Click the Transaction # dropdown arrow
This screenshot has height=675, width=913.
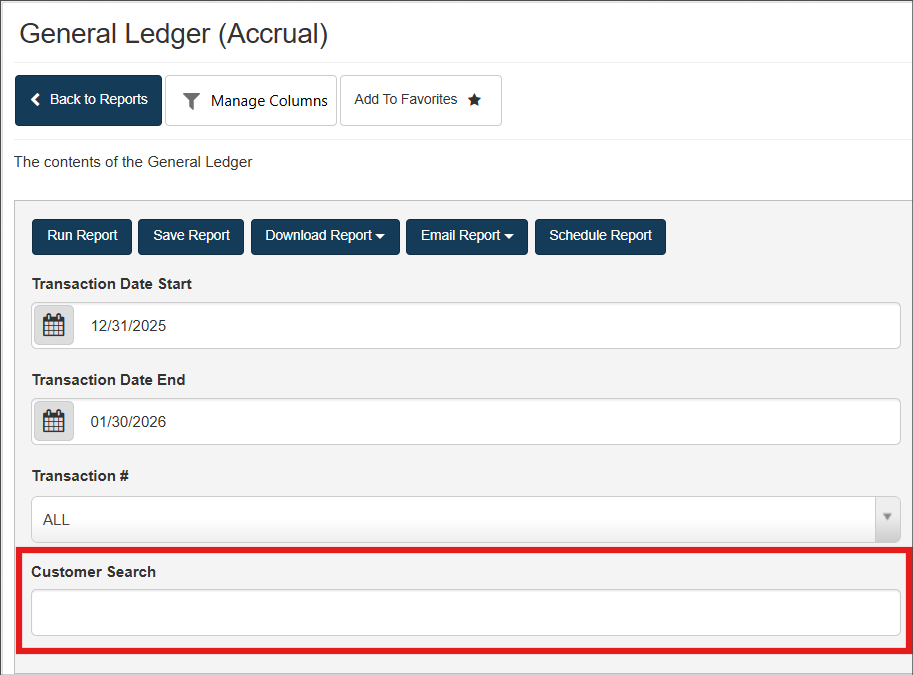(887, 519)
